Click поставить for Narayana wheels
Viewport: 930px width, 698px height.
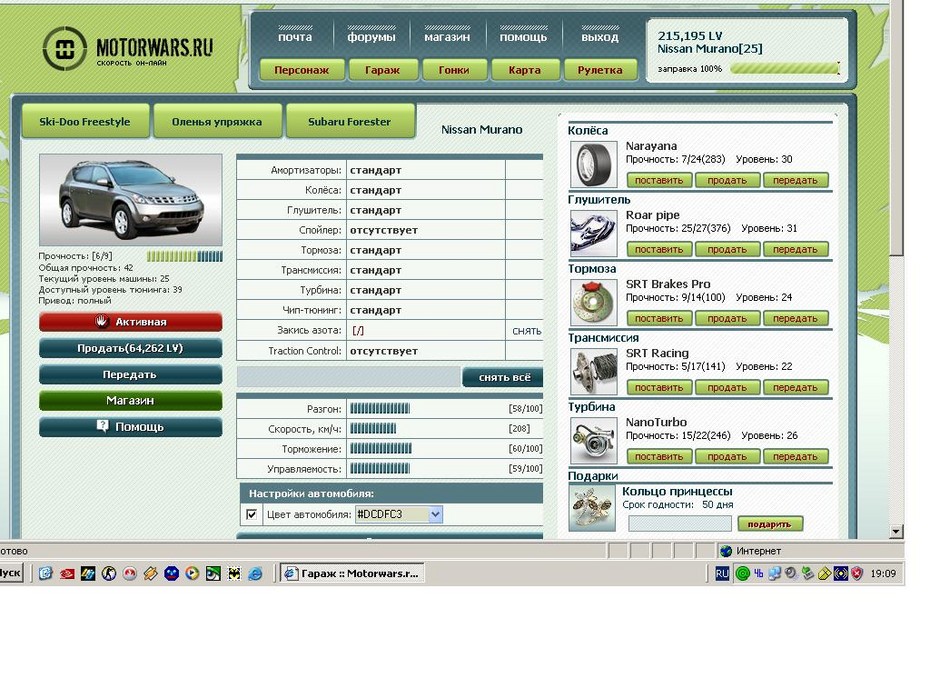659,180
